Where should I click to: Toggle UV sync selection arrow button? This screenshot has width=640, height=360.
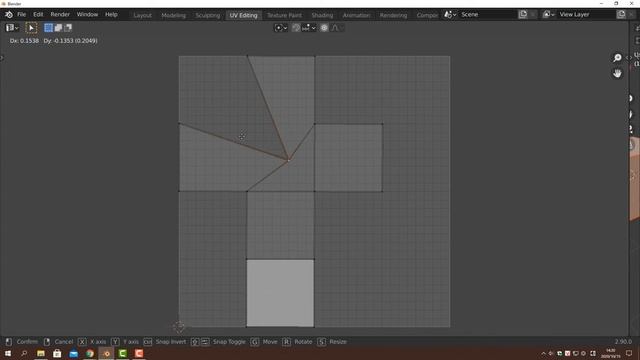[x=31, y=28]
